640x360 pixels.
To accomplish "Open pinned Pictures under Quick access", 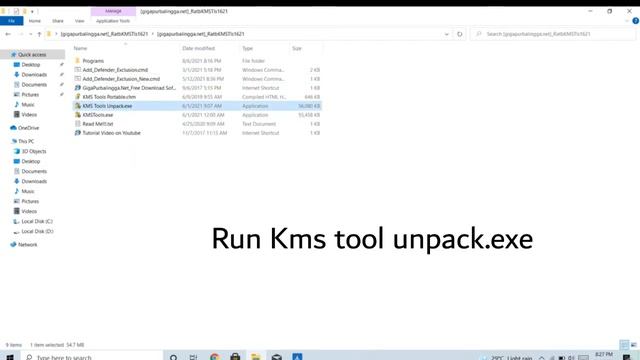I will point(31,95).
